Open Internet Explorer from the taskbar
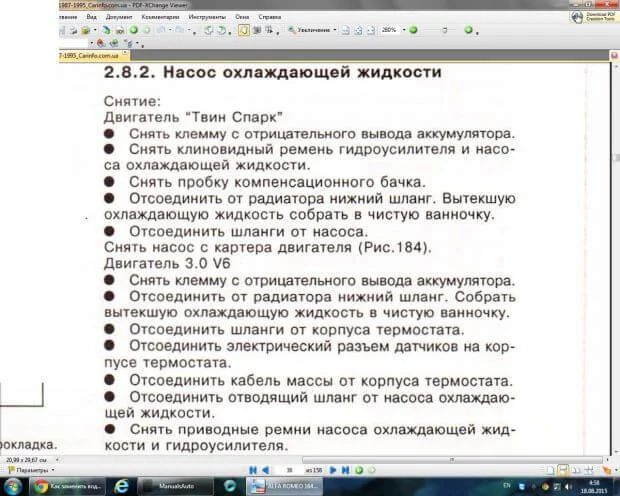The width and height of the screenshot is (620, 496). pos(121,486)
